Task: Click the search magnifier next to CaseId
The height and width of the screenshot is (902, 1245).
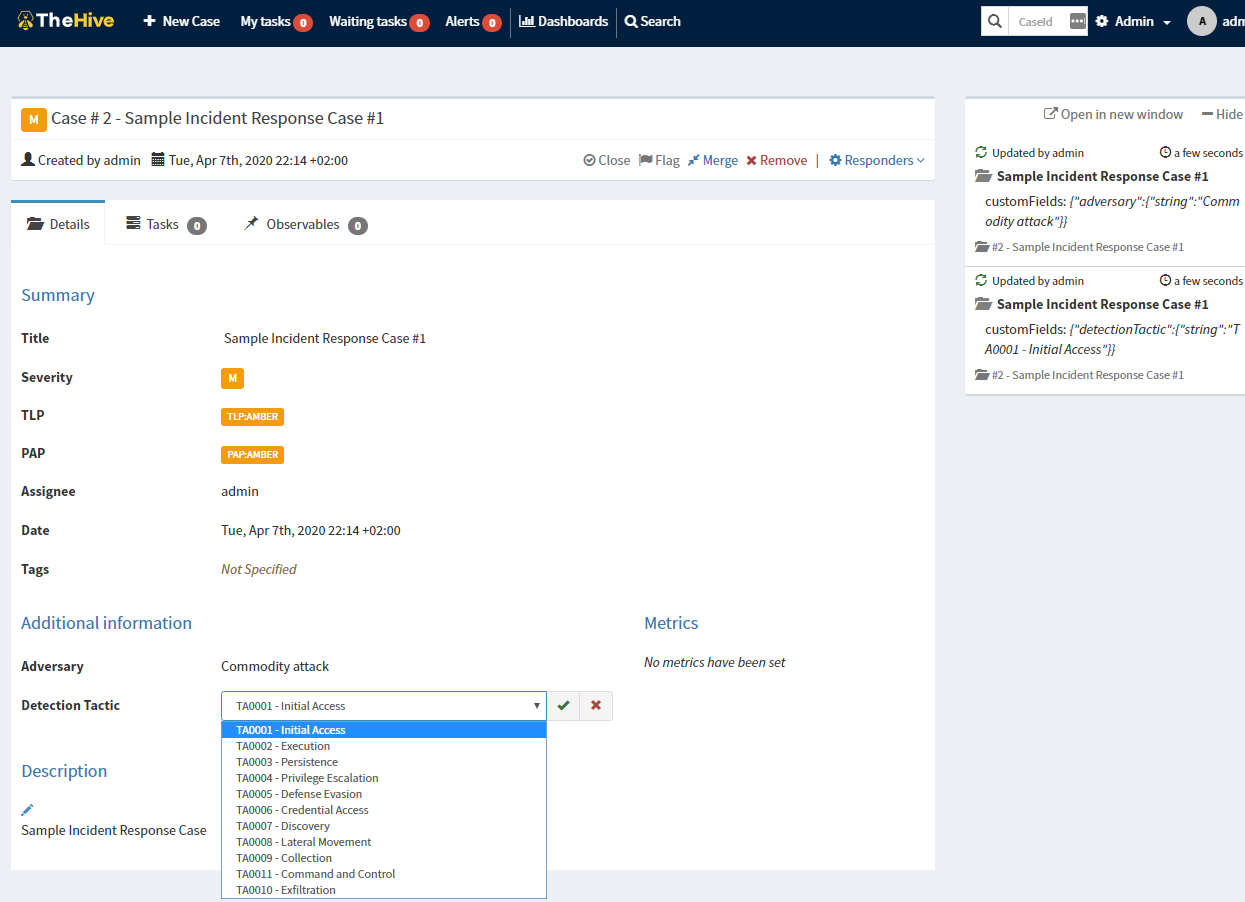Action: 994,20
